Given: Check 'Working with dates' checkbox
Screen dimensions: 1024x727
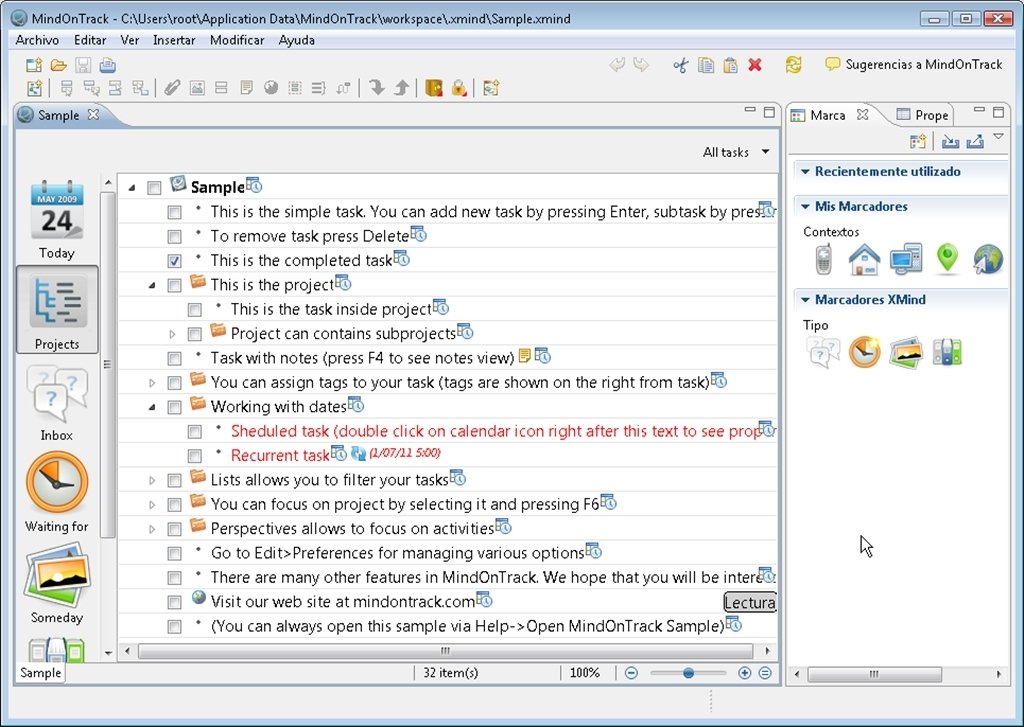Looking at the screenshot, I should (x=174, y=408).
